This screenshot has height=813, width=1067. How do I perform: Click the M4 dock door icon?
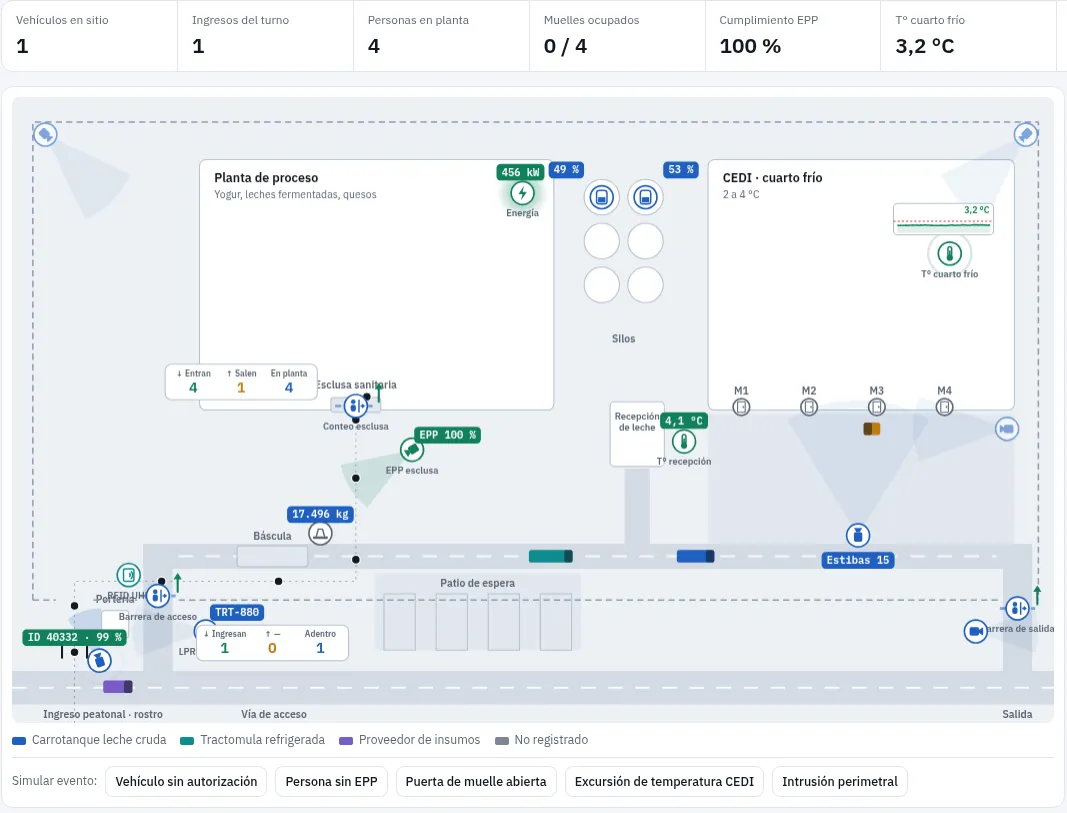coord(944,407)
